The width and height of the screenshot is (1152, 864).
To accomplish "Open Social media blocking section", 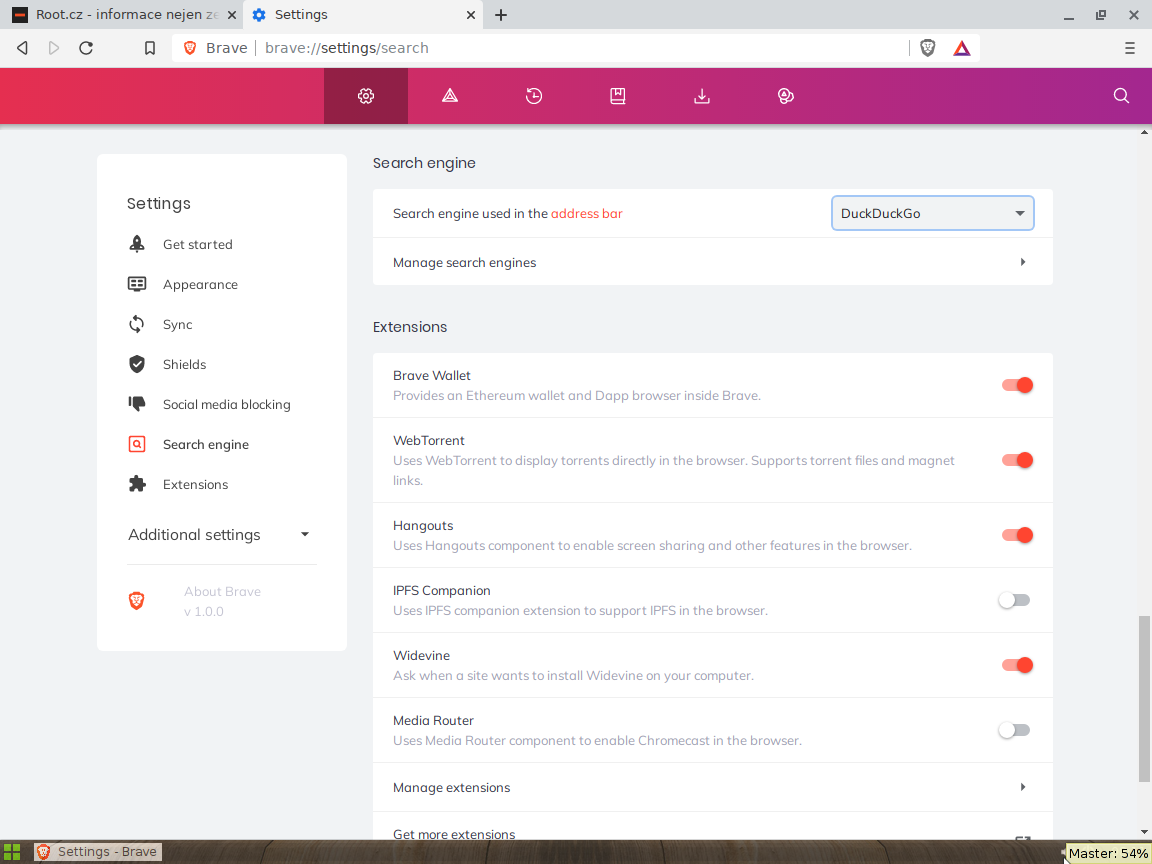I will 226,404.
